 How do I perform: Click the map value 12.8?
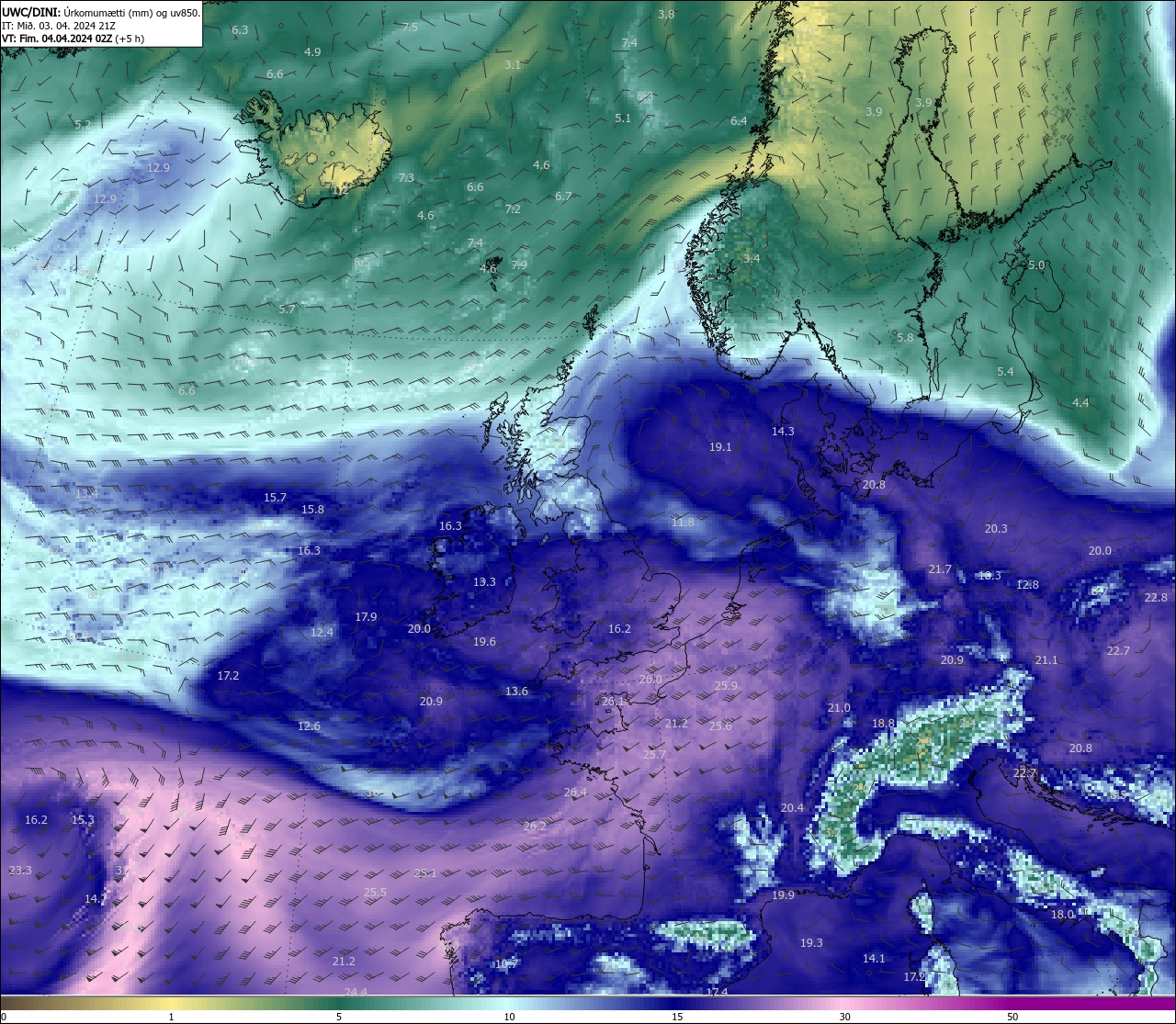tap(1027, 585)
